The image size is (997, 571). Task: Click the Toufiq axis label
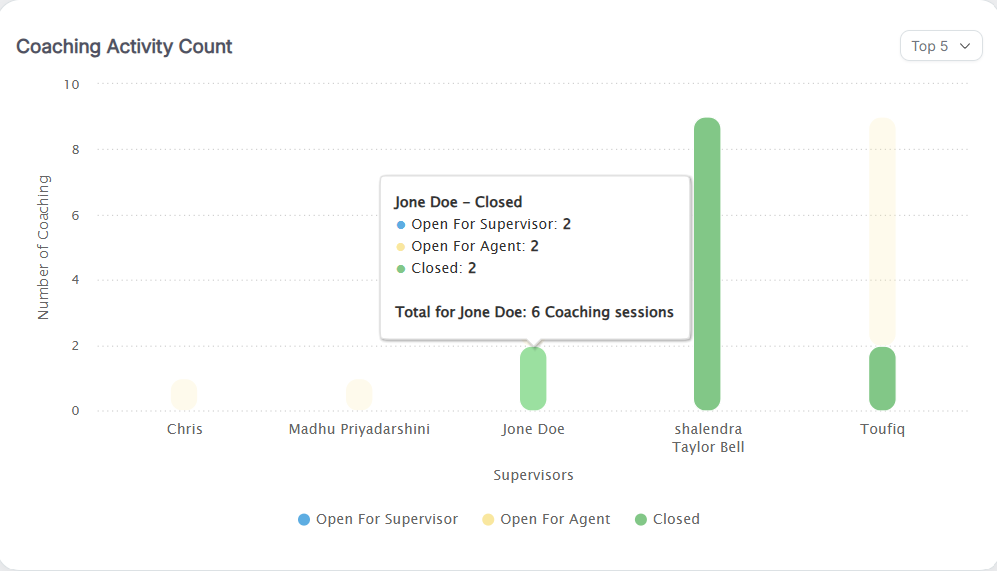tap(882, 429)
